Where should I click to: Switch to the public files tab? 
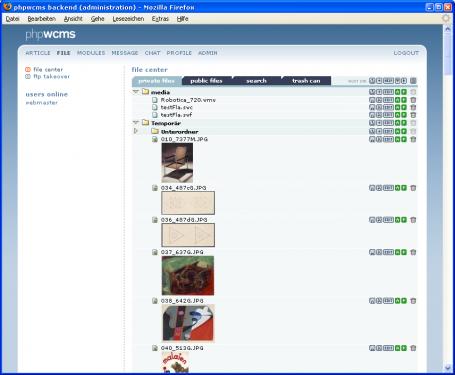coord(206,81)
